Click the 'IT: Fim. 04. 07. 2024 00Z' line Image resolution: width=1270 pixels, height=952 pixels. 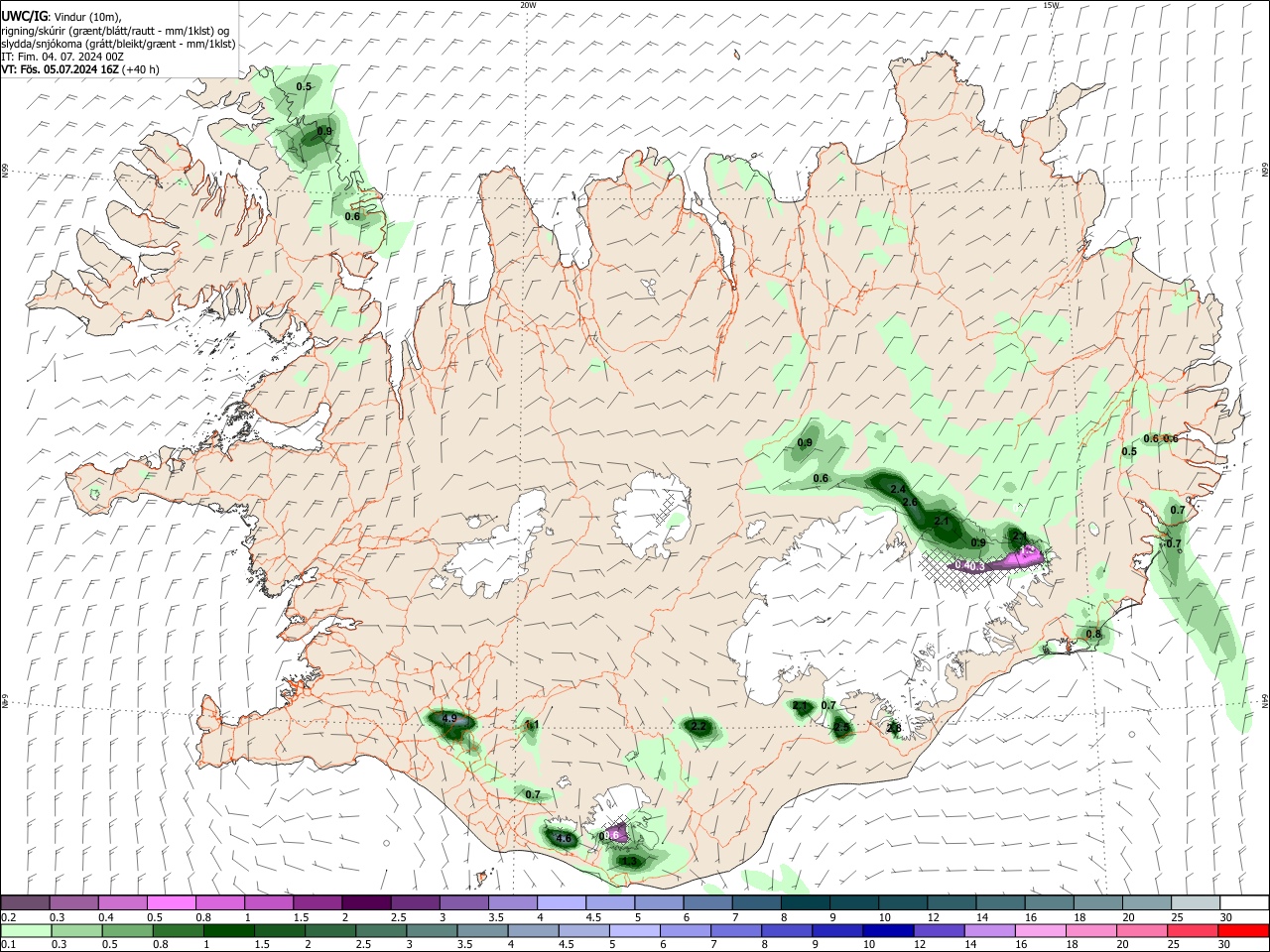click(x=63, y=58)
